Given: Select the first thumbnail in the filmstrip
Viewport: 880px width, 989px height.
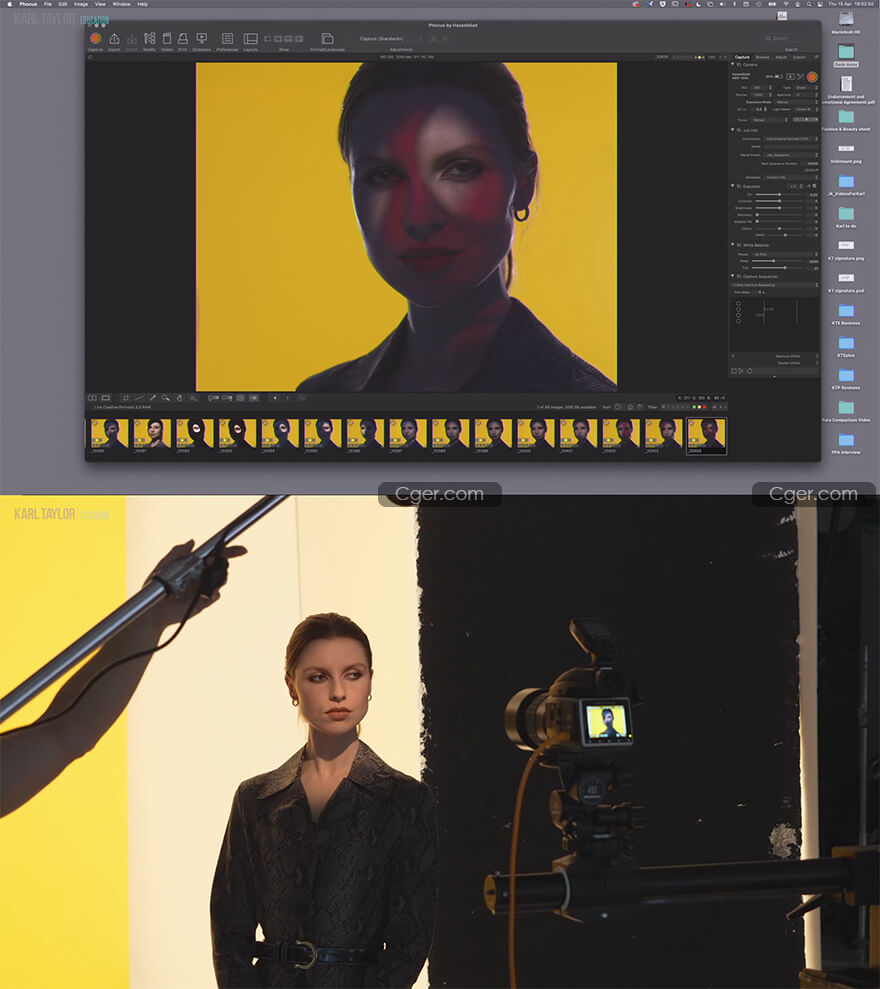Looking at the screenshot, I should point(109,435).
